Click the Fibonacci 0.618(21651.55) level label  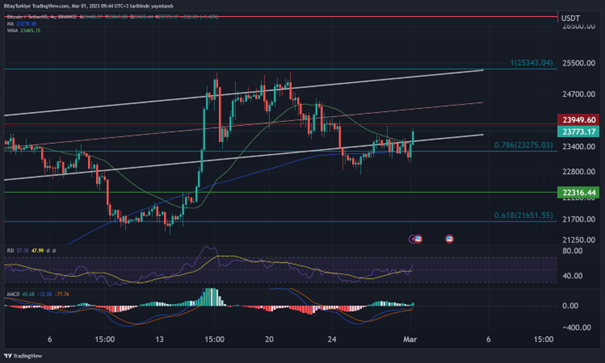523,215
